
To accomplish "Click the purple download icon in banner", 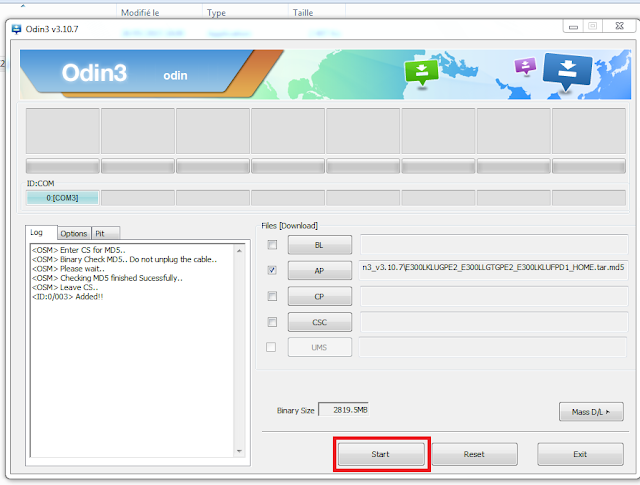I will (525, 66).
